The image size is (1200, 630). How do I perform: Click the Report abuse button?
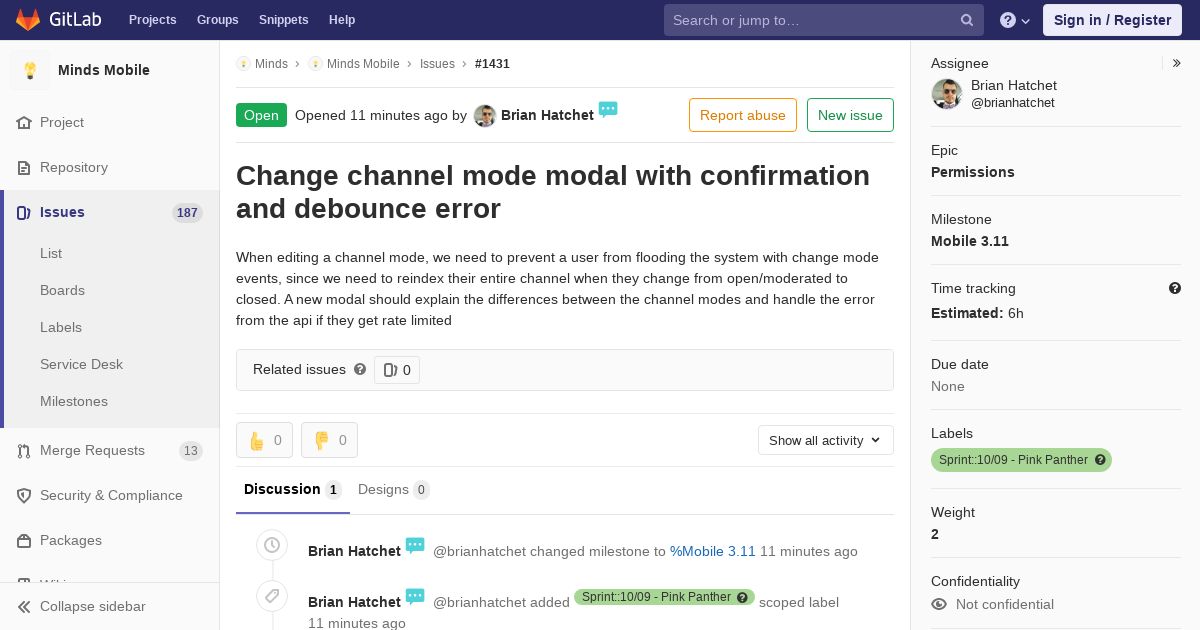(x=743, y=115)
